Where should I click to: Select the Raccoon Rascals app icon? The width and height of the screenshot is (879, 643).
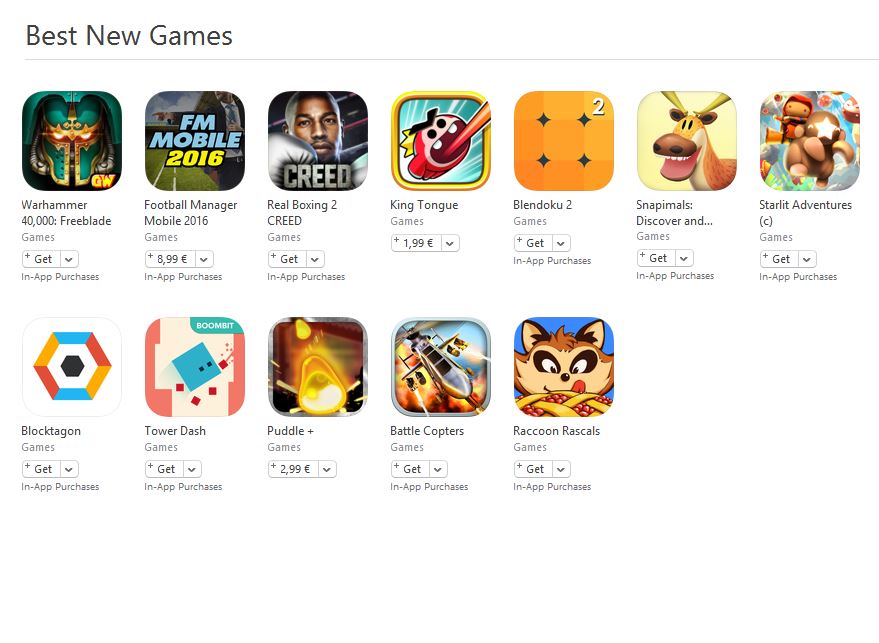coord(563,367)
